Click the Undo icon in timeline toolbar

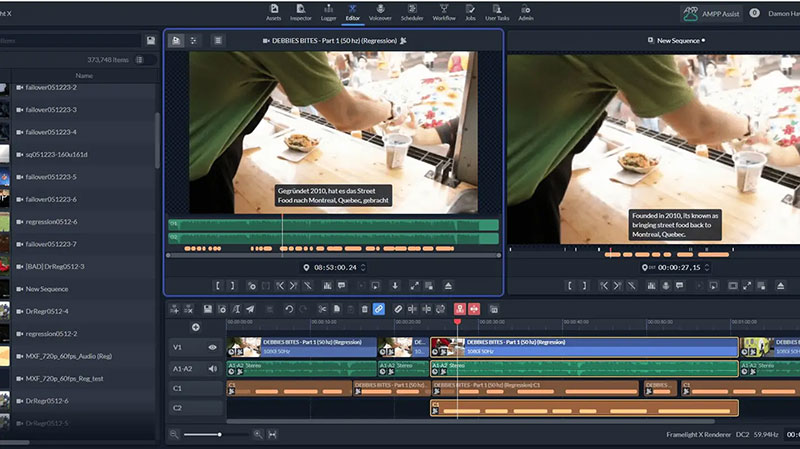coord(289,310)
